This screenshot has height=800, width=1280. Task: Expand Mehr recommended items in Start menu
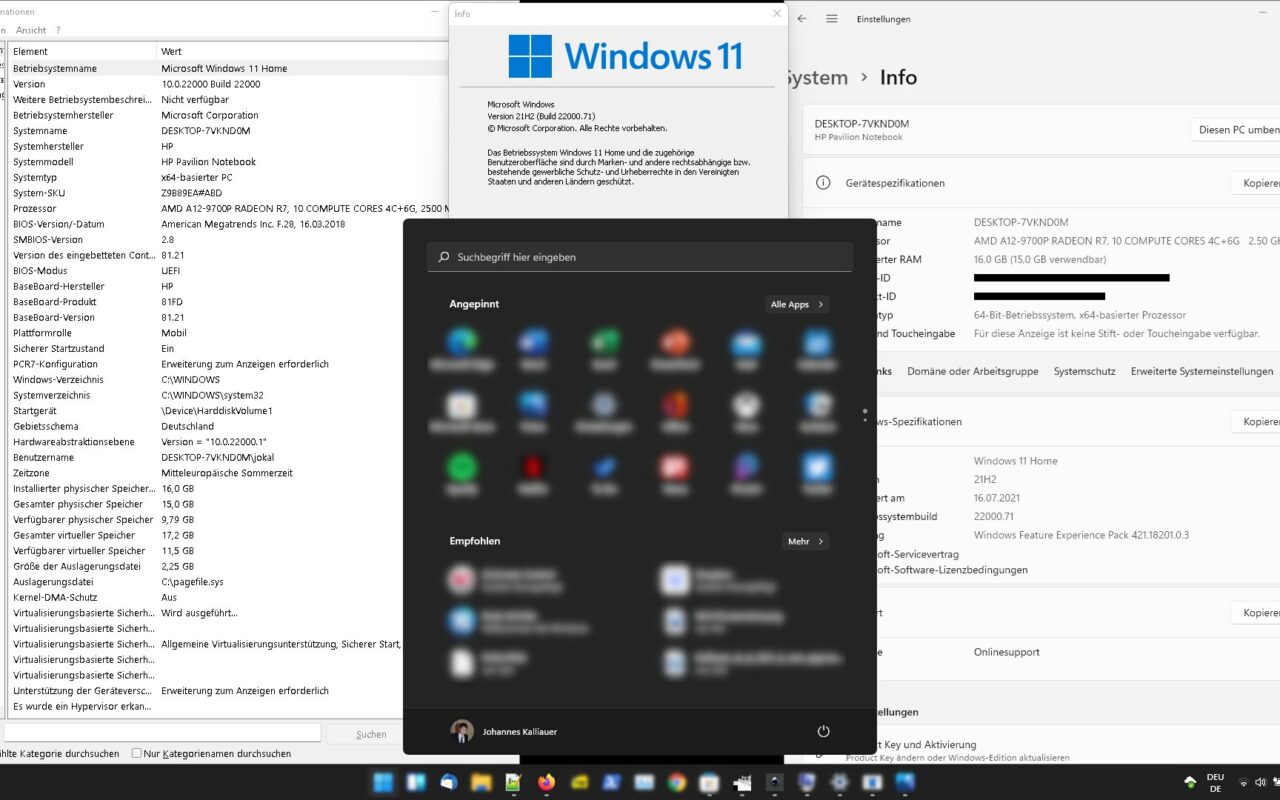coord(805,541)
